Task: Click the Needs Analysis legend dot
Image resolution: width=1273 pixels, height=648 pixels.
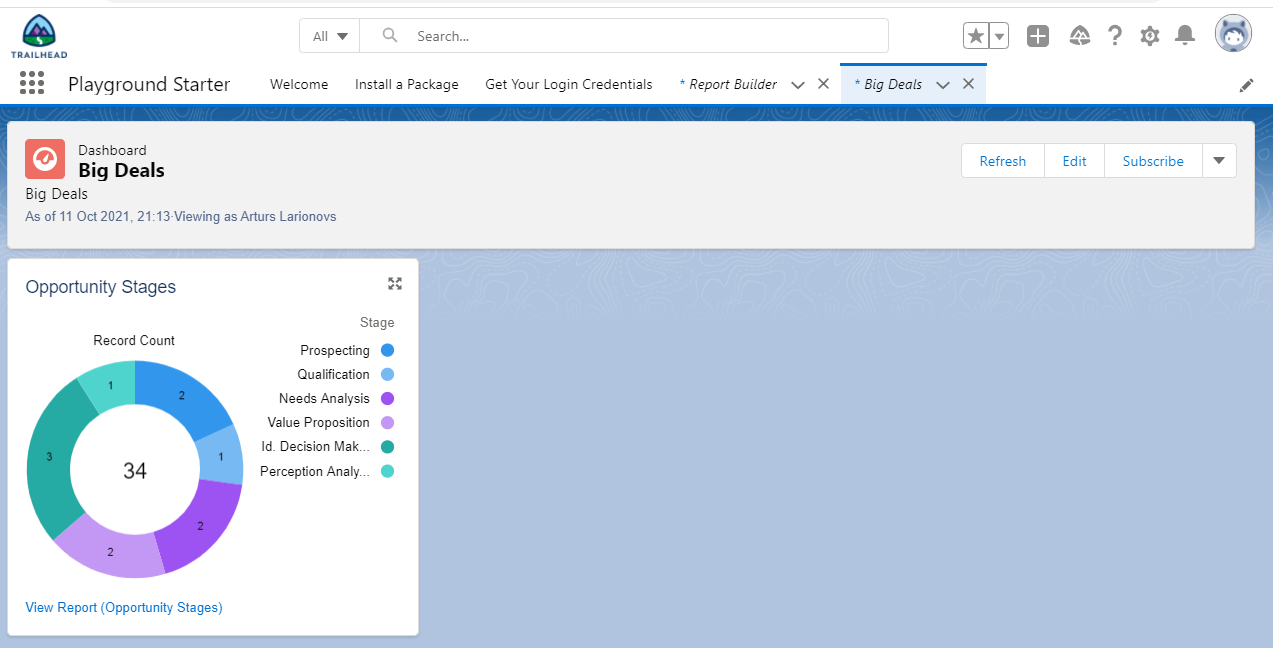Action: 387,398
